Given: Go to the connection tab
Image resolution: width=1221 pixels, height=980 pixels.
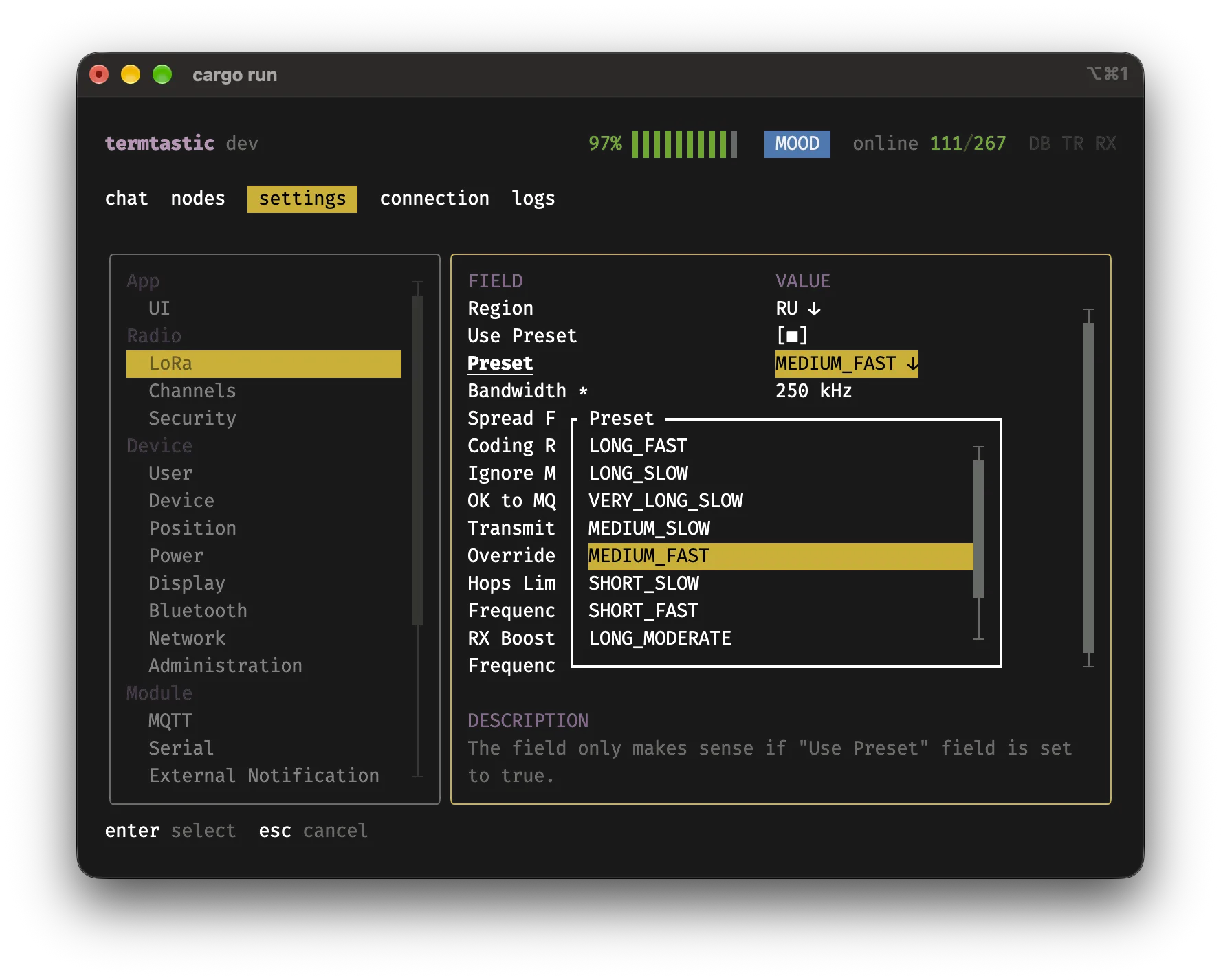Looking at the screenshot, I should 434,199.
